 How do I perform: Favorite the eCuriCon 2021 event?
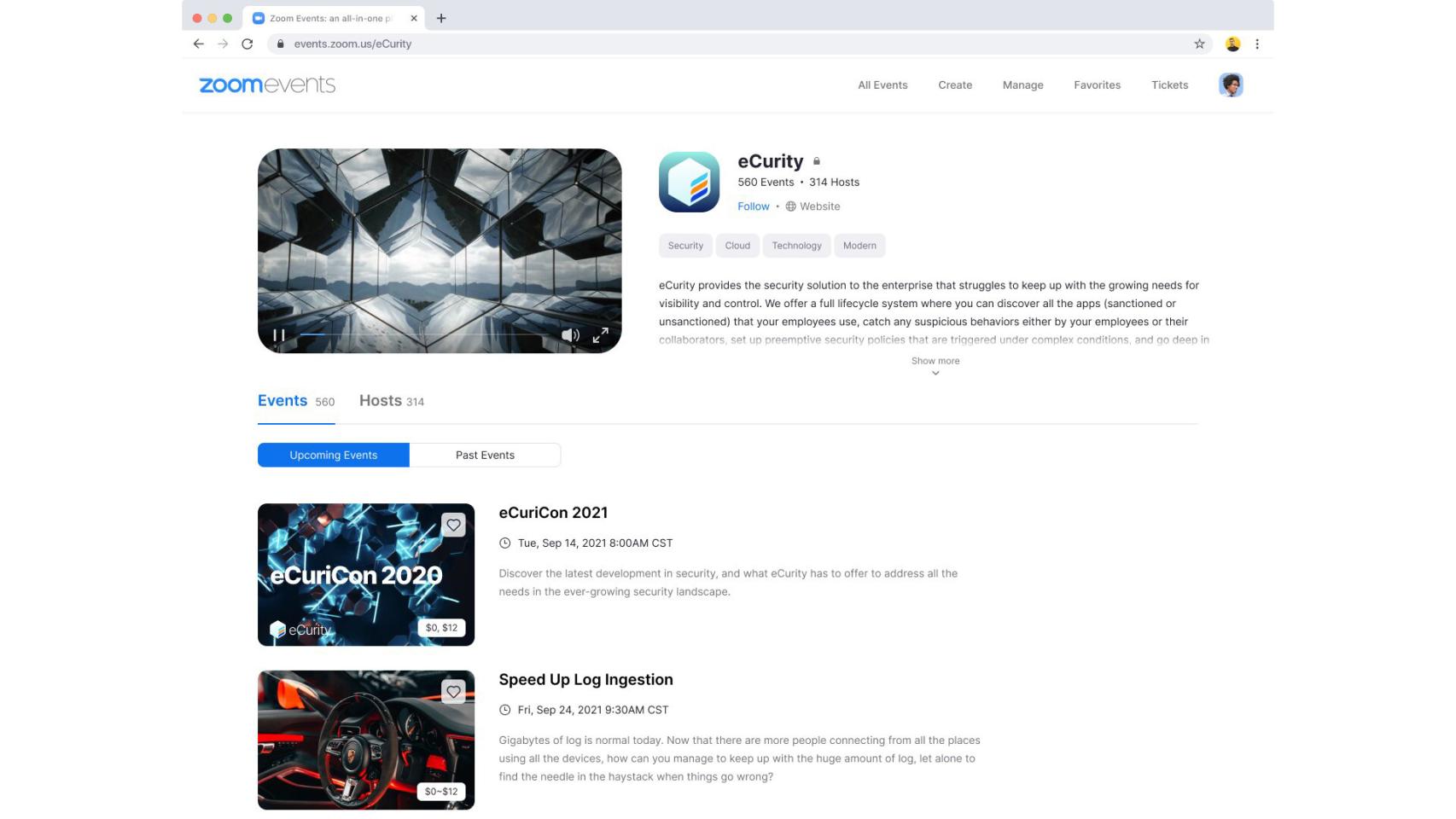pos(453,525)
